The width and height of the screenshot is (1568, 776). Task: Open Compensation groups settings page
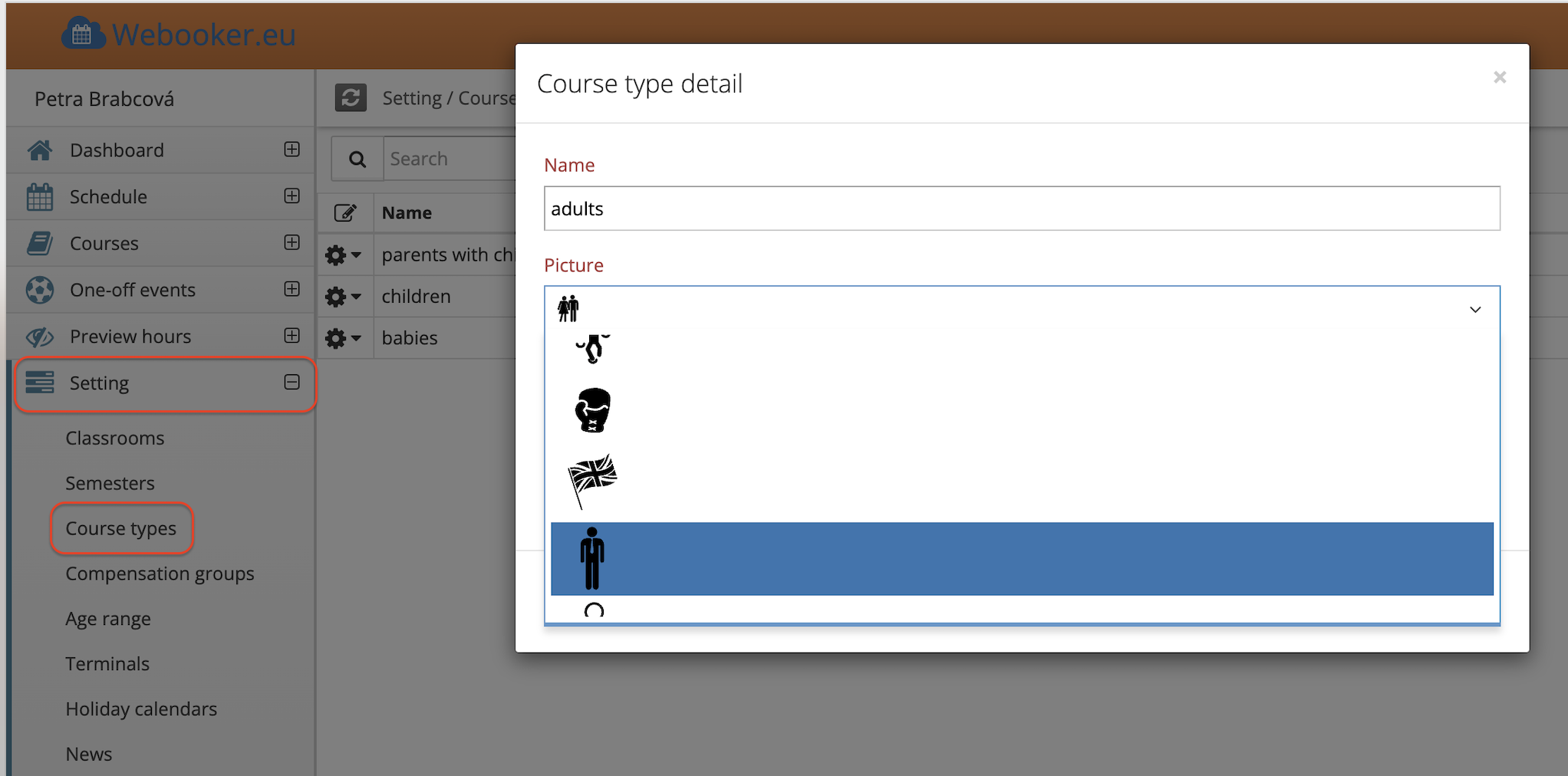(160, 574)
